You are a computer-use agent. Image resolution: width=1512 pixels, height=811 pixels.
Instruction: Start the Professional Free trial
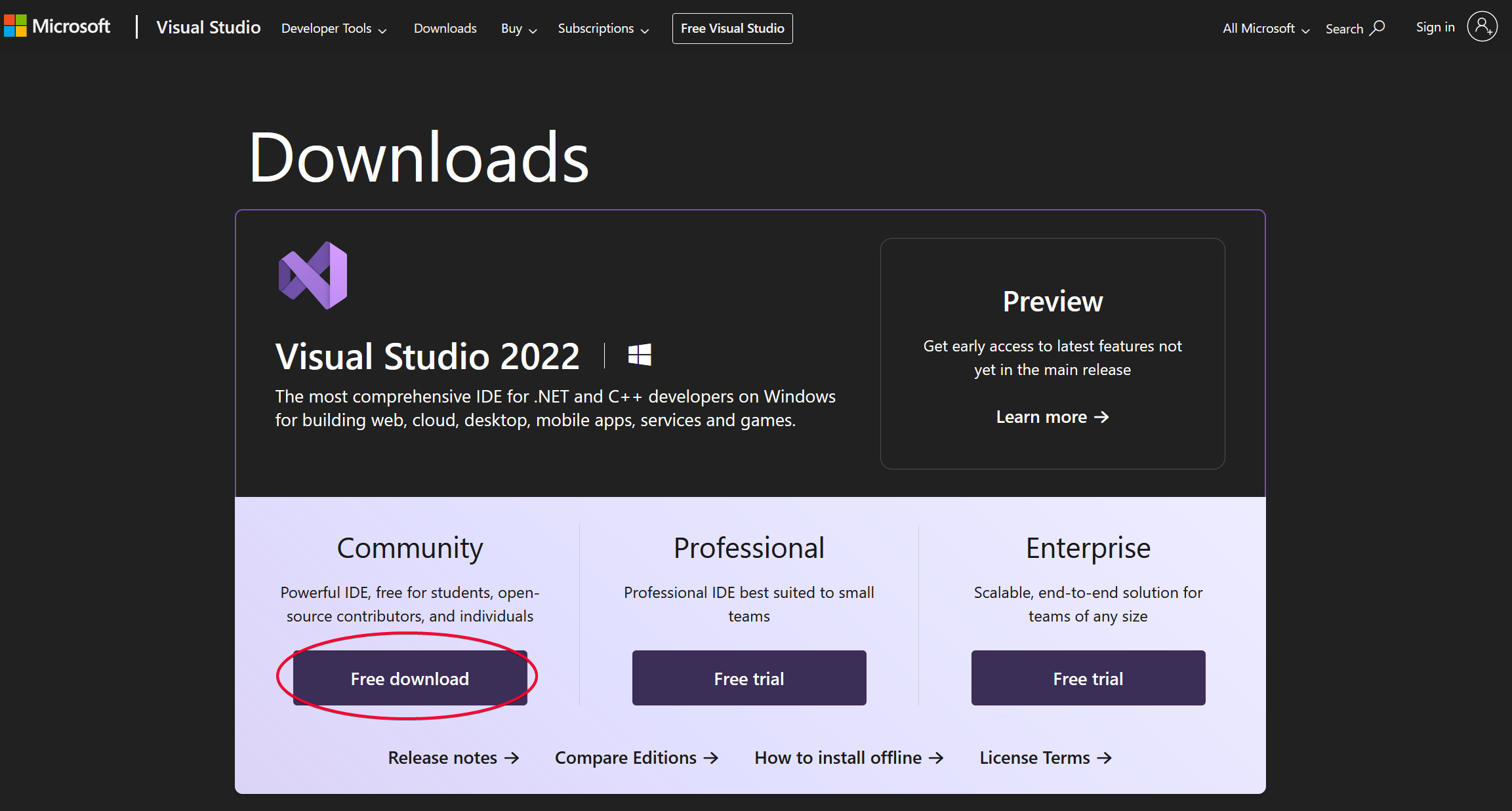point(749,678)
